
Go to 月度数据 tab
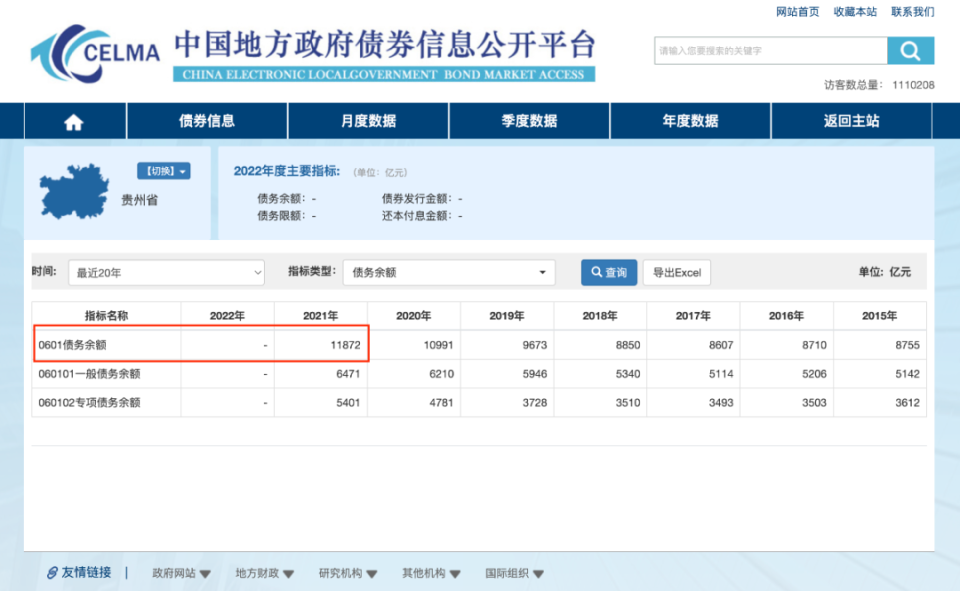(x=368, y=121)
